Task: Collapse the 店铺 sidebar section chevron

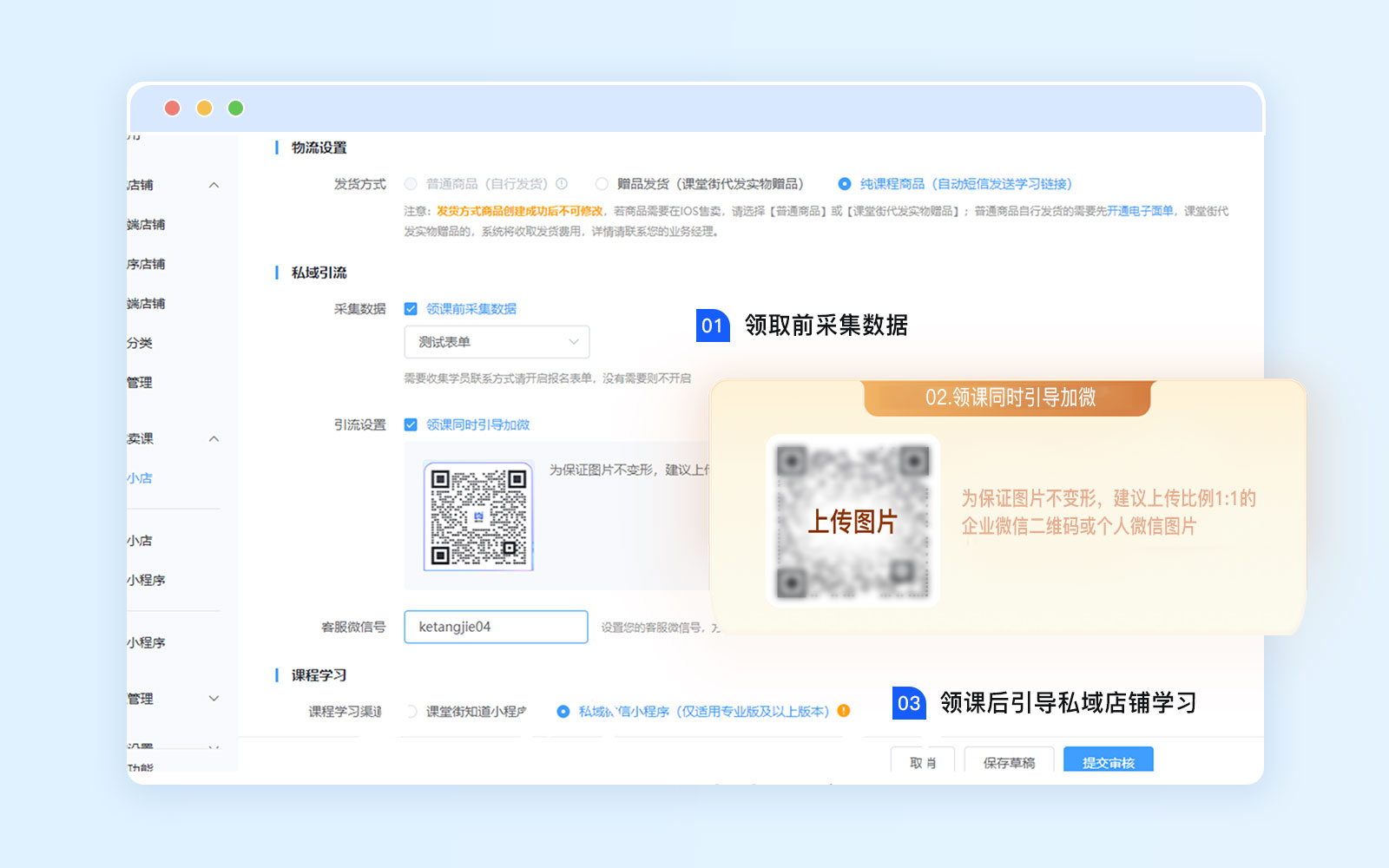Action: click(x=214, y=185)
